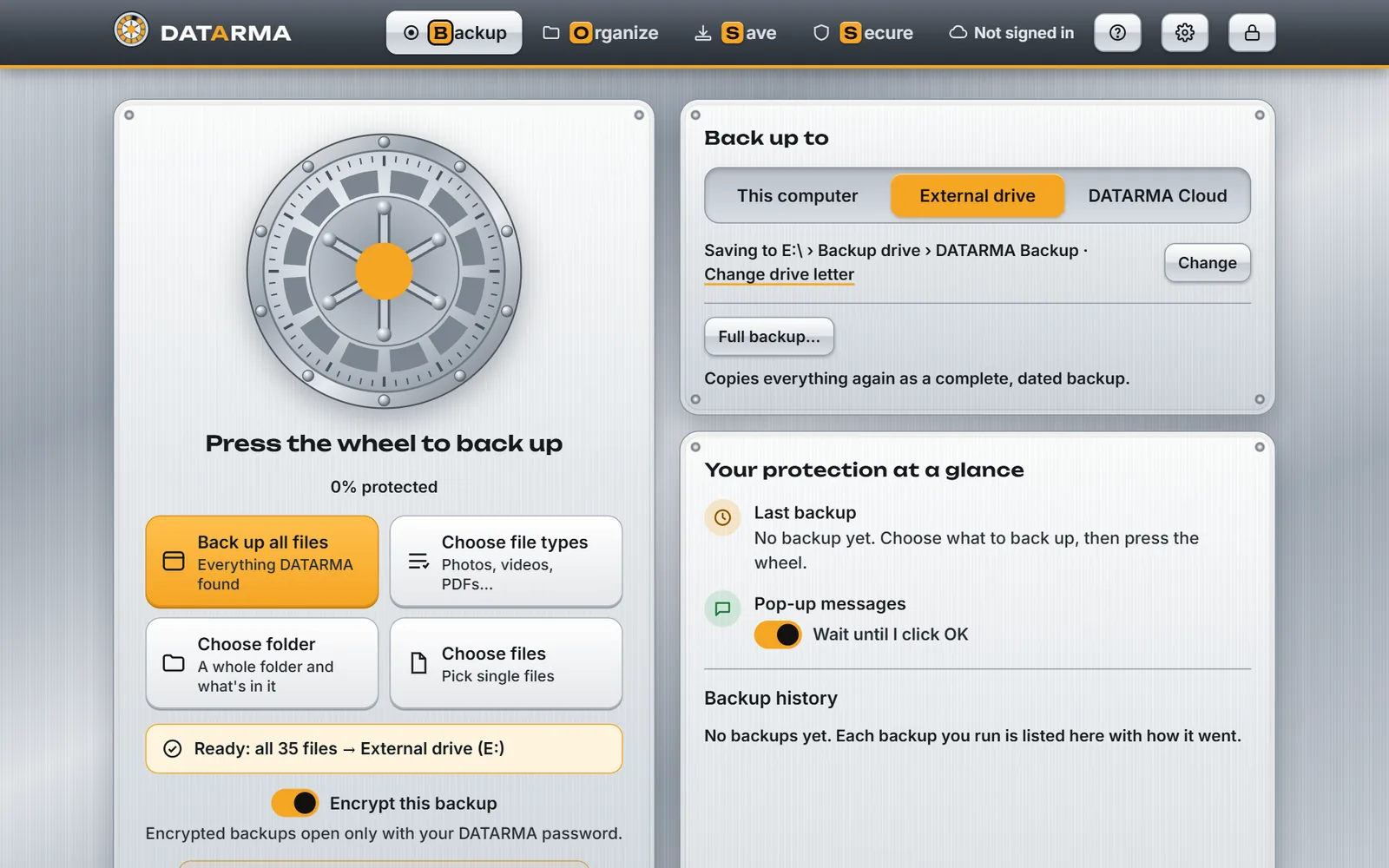Click the padlock lock button

pos(1252,33)
